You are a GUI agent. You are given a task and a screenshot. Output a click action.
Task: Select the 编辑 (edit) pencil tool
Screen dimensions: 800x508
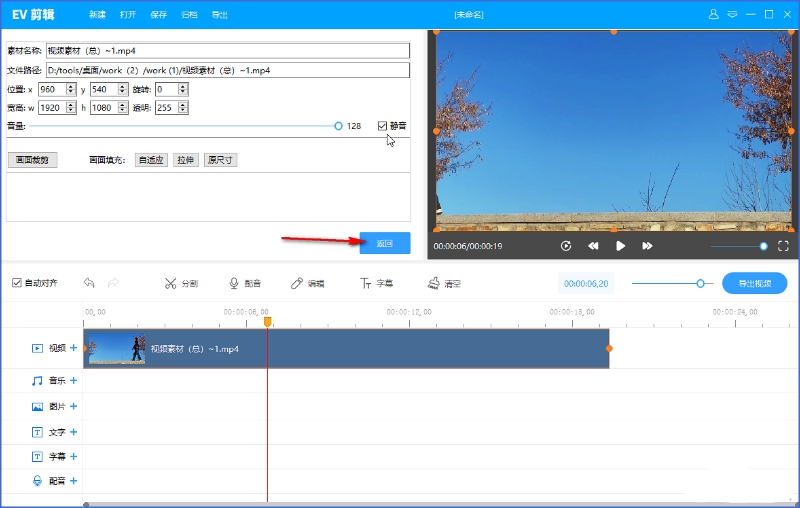[x=307, y=283]
